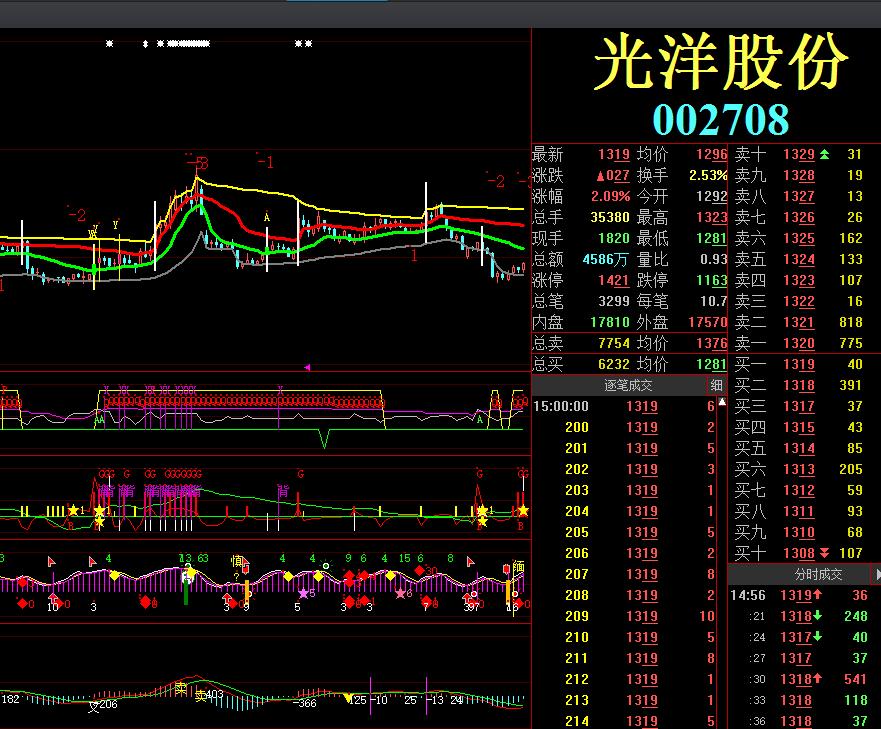The width and height of the screenshot is (881, 729).
Task: Click the 内盘 value 17810
Action: [610, 323]
